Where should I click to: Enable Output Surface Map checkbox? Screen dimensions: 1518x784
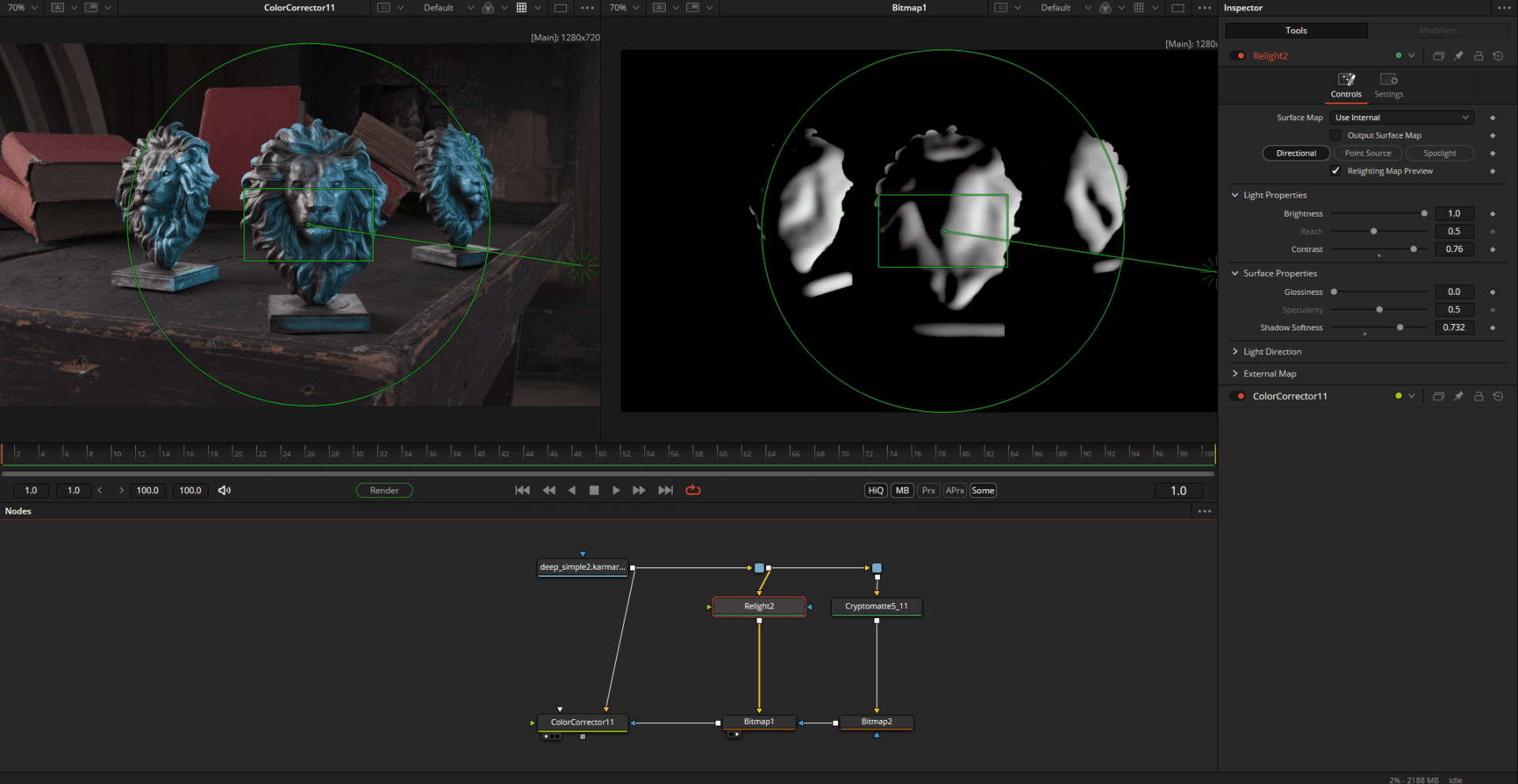pyautogui.click(x=1336, y=135)
